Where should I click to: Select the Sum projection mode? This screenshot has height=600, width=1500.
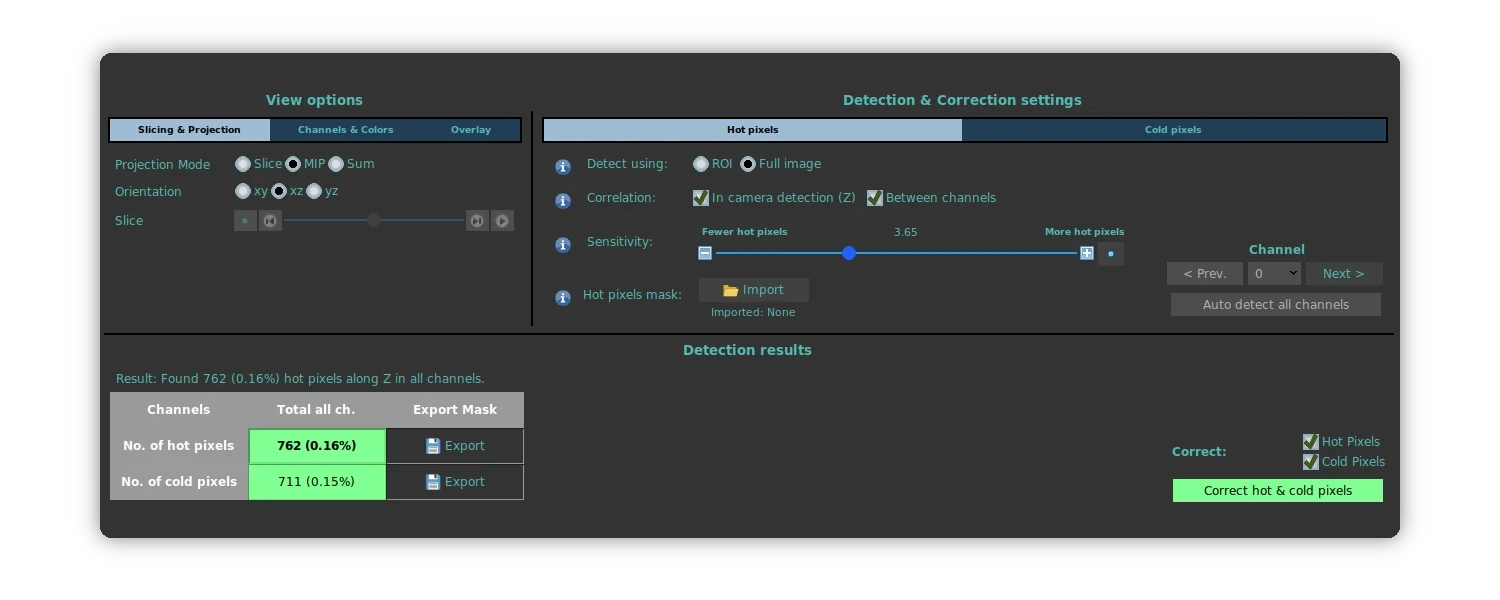(x=337, y=164)
